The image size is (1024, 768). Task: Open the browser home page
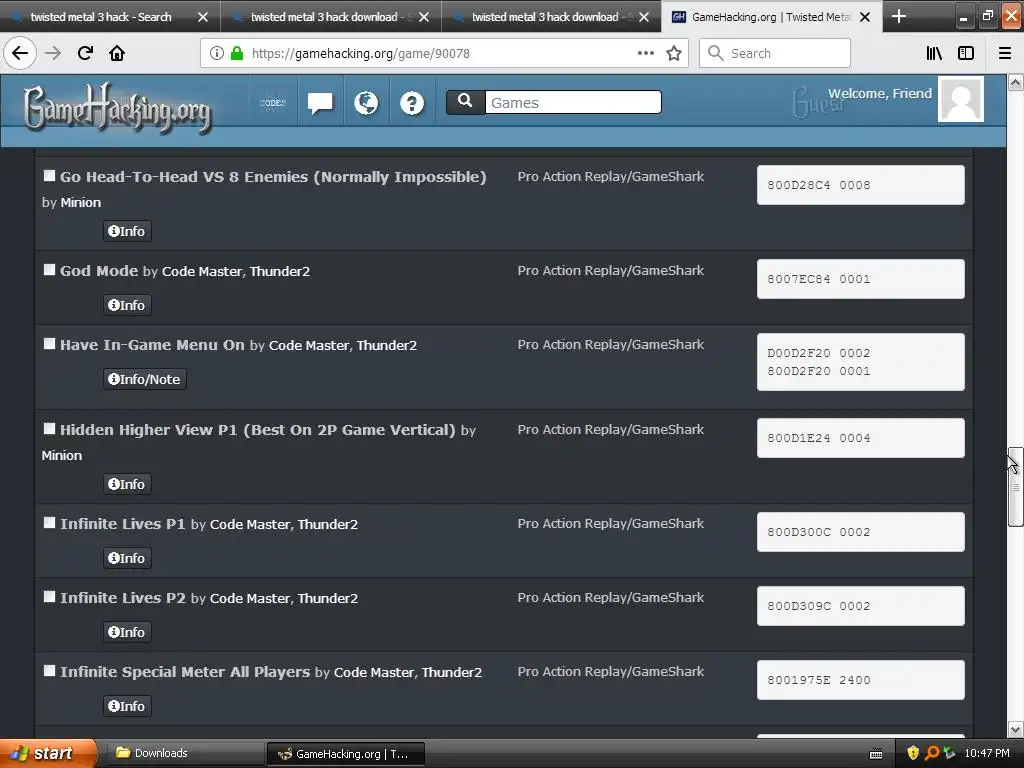117,53
